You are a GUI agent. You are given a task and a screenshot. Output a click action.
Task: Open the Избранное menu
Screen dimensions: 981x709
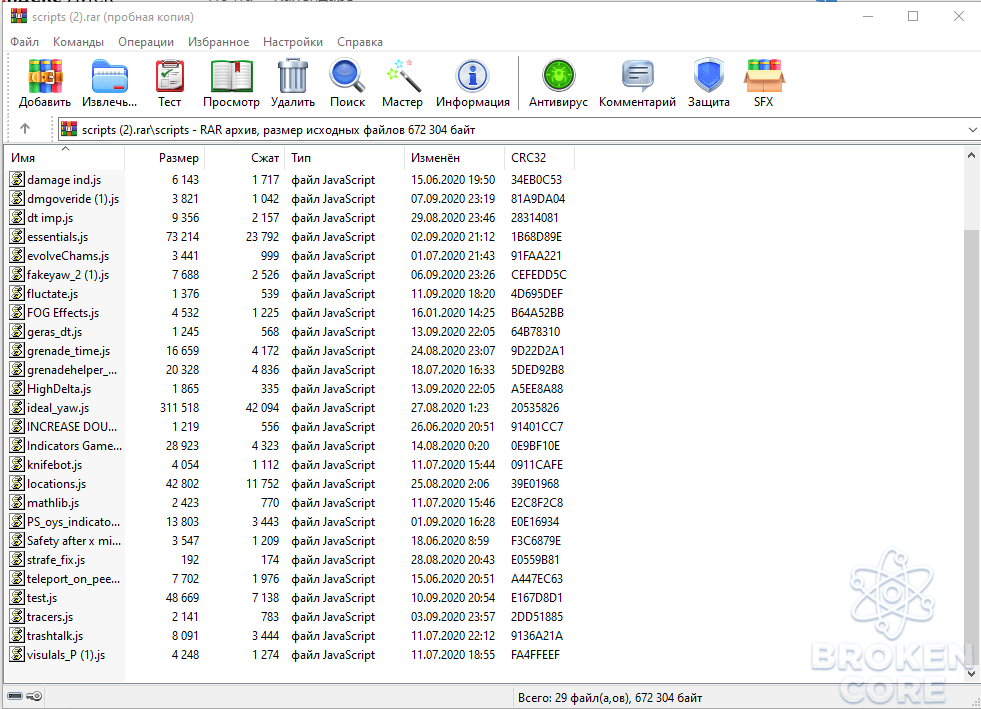coord(218,42)
